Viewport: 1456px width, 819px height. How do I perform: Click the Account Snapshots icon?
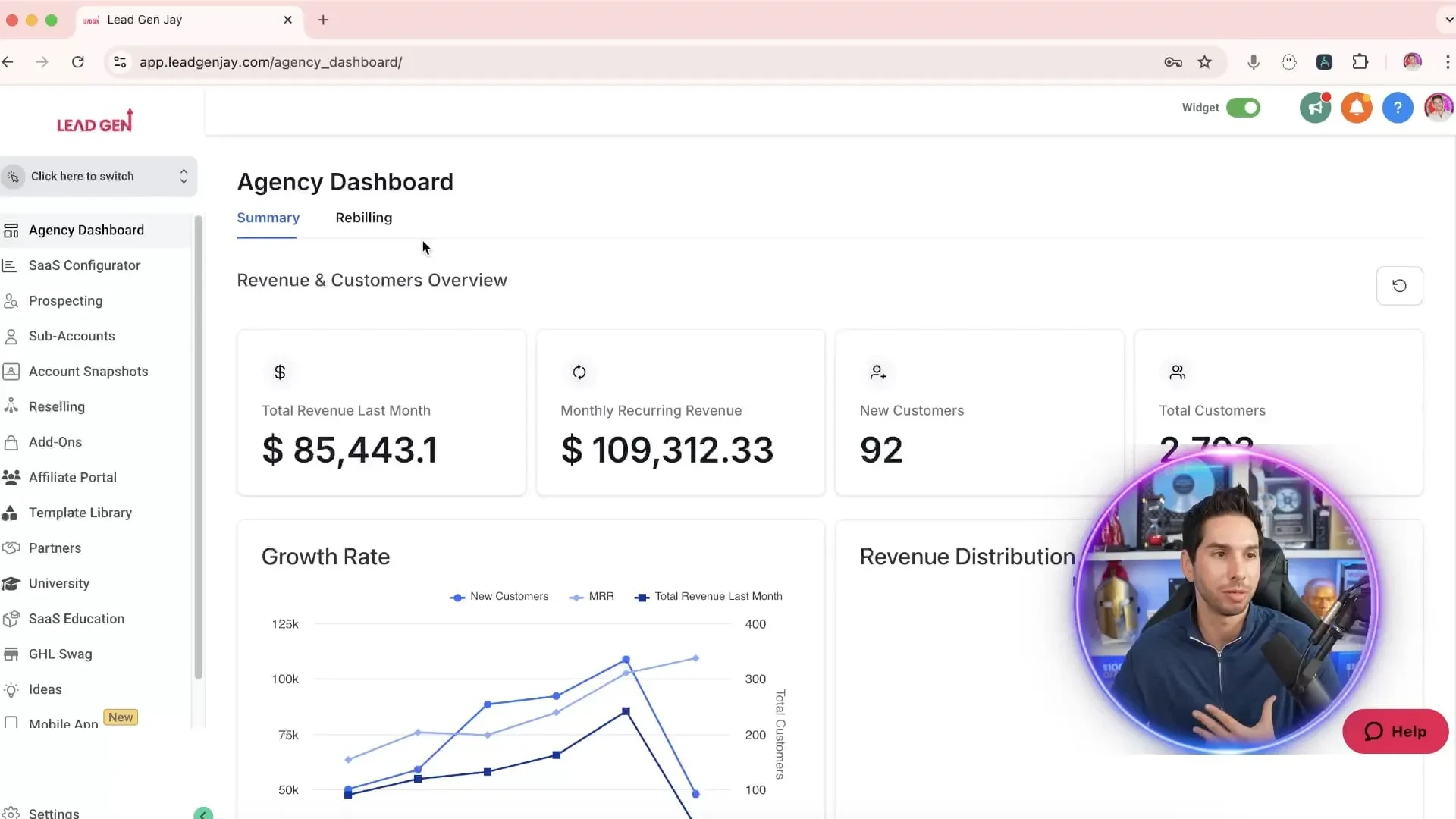pos(11,372)
